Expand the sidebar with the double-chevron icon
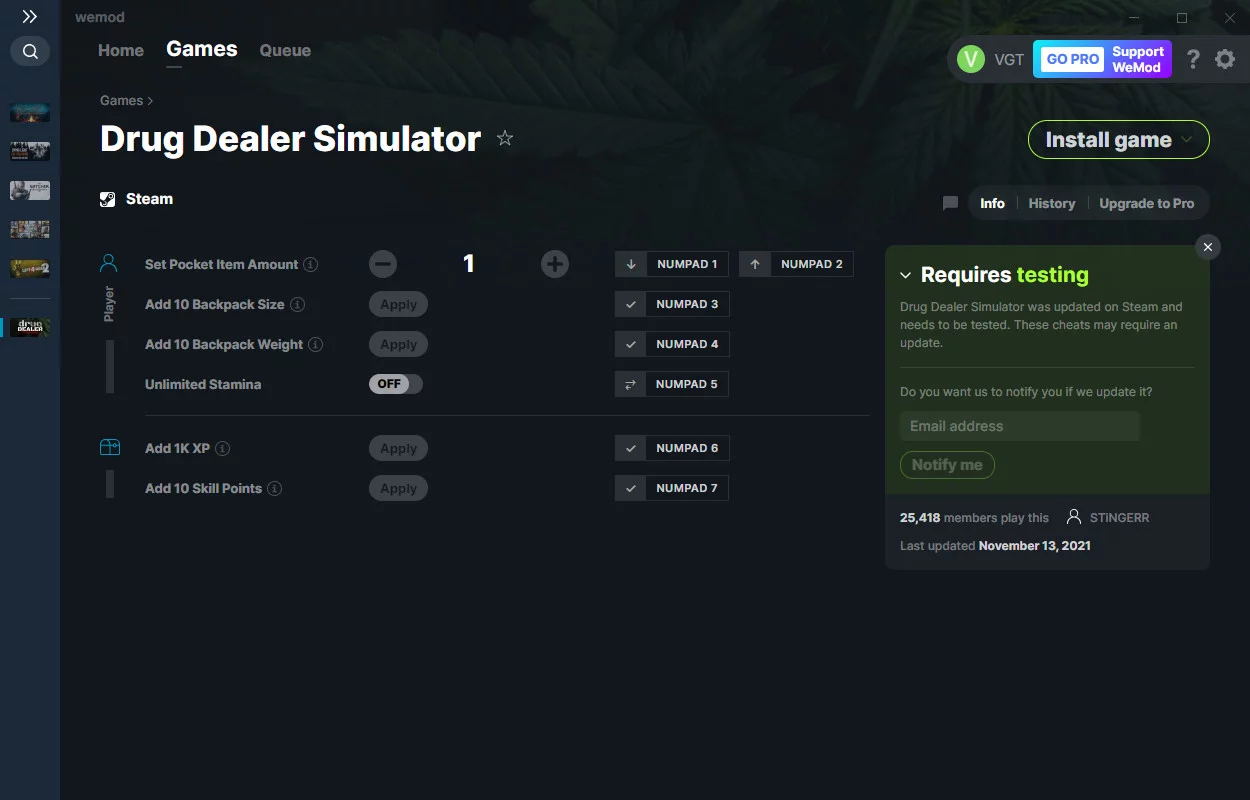This screenshot has width=1250, height=800. [30, 17]
